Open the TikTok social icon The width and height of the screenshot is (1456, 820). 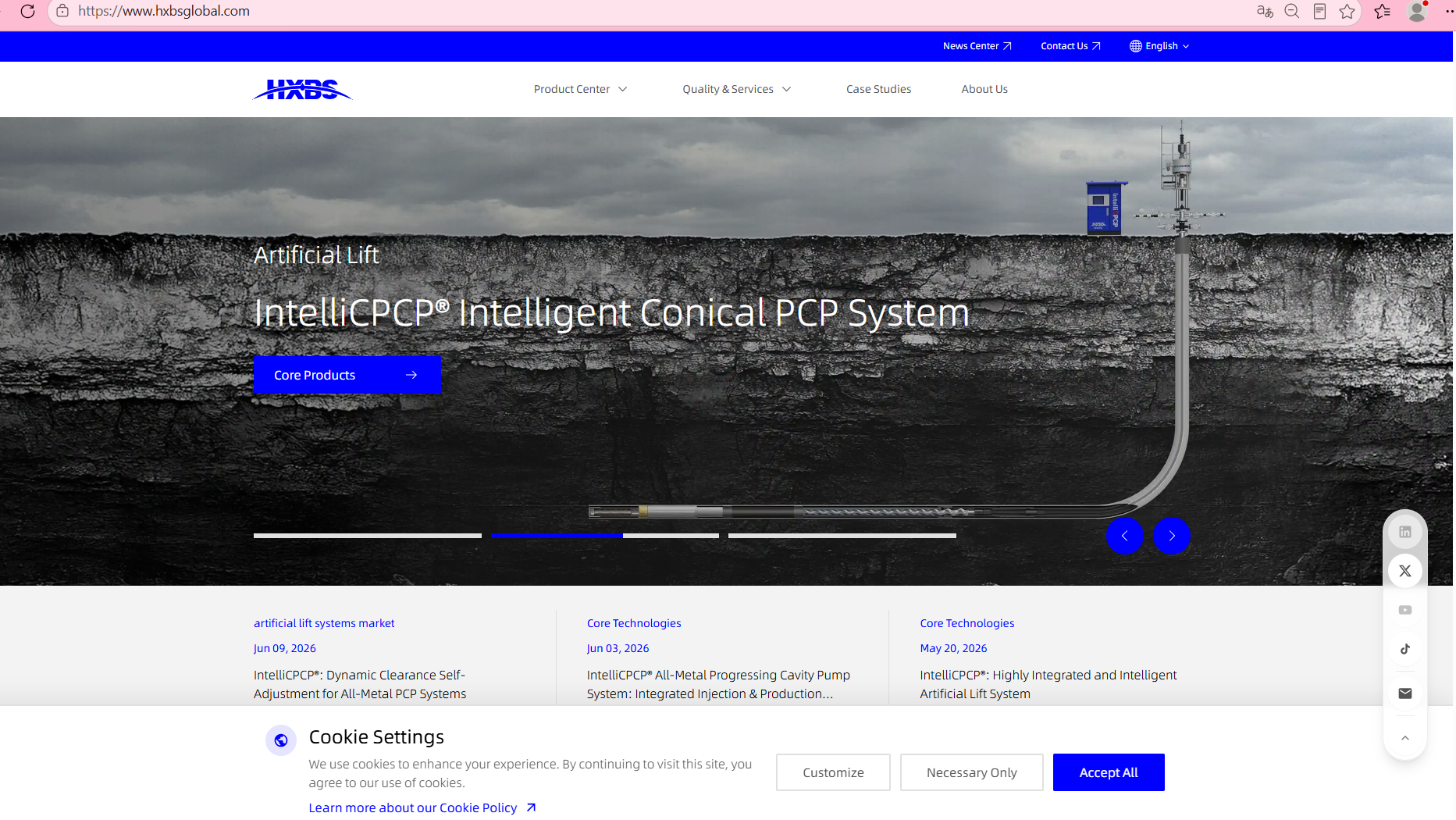click(1405, 649)
